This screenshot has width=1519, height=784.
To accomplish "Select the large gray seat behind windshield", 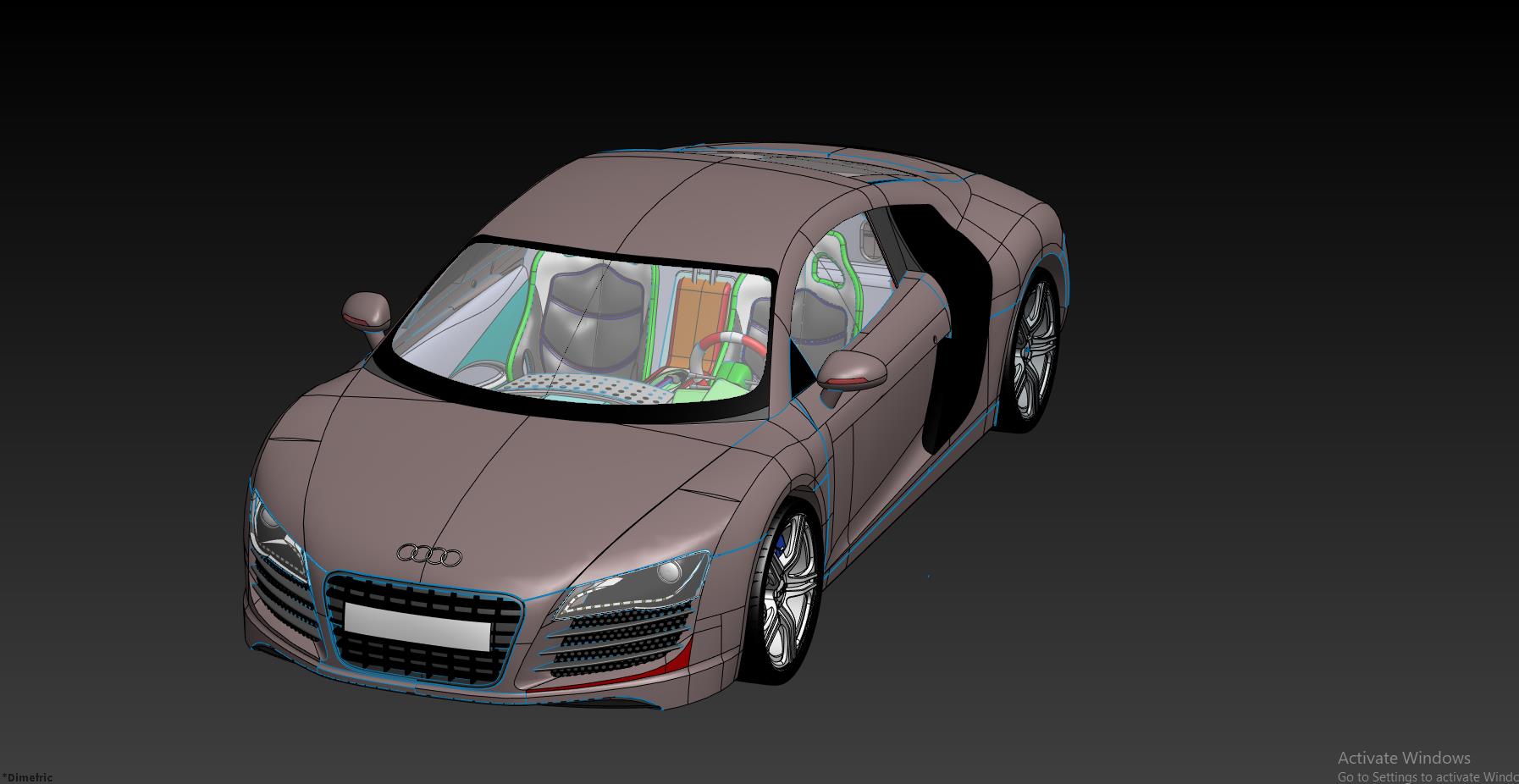I will 588,313.
